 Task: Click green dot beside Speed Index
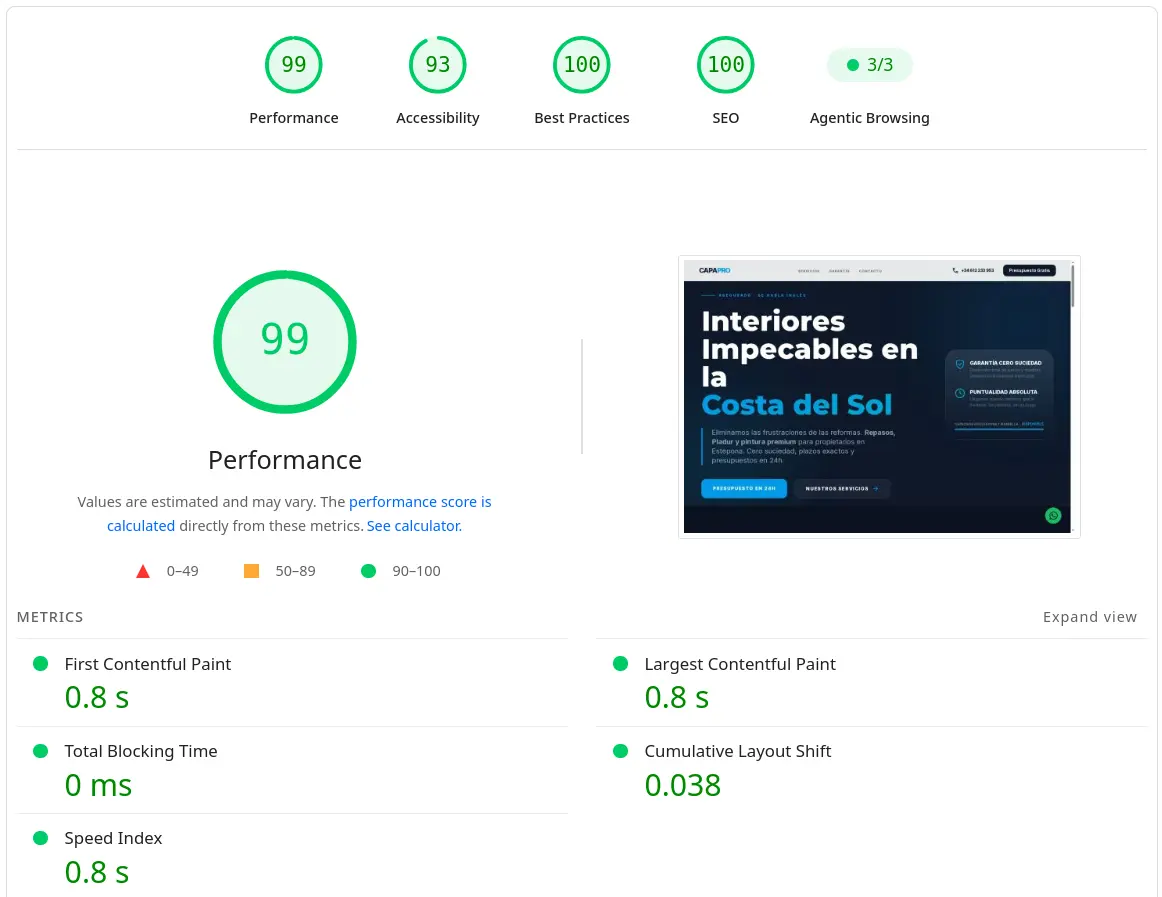click(41, 838)
